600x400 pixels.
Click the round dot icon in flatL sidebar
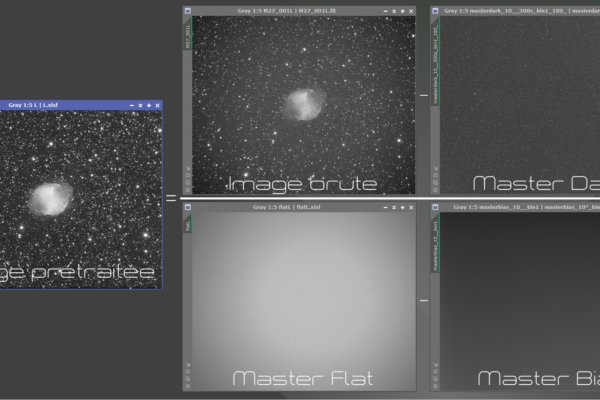[188, 386]
